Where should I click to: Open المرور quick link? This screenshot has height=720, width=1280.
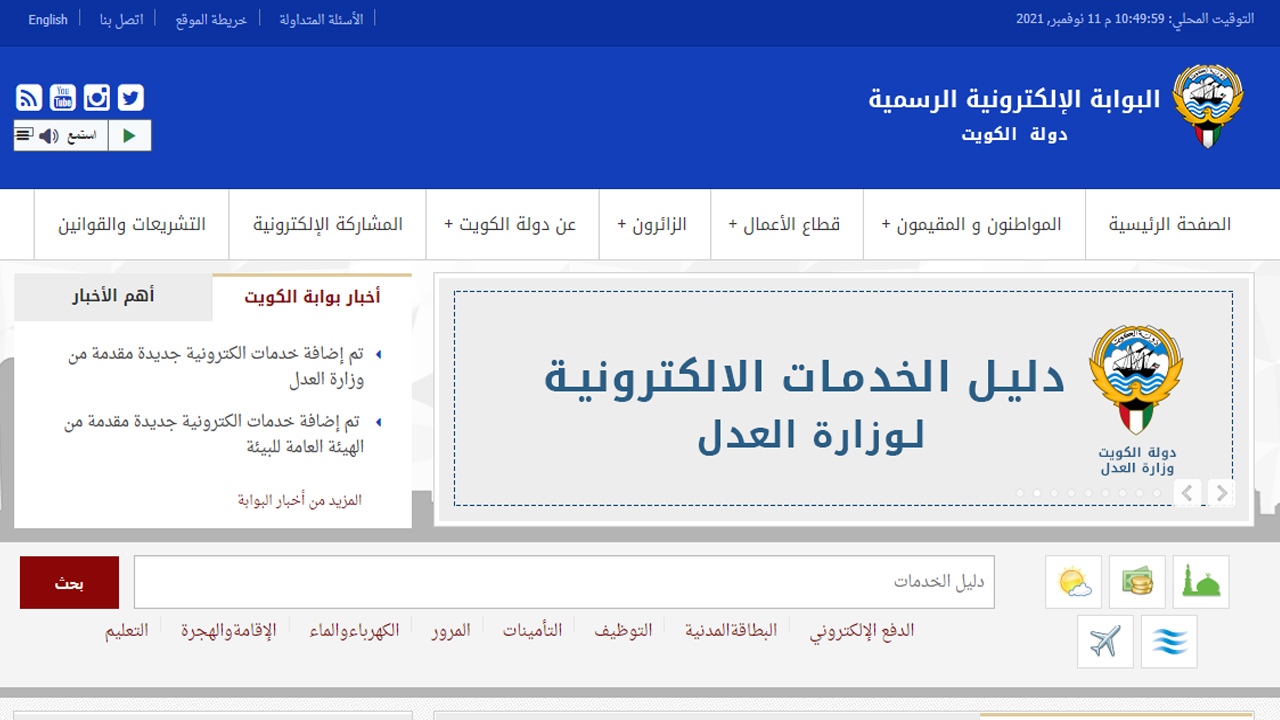coord(451,630)
